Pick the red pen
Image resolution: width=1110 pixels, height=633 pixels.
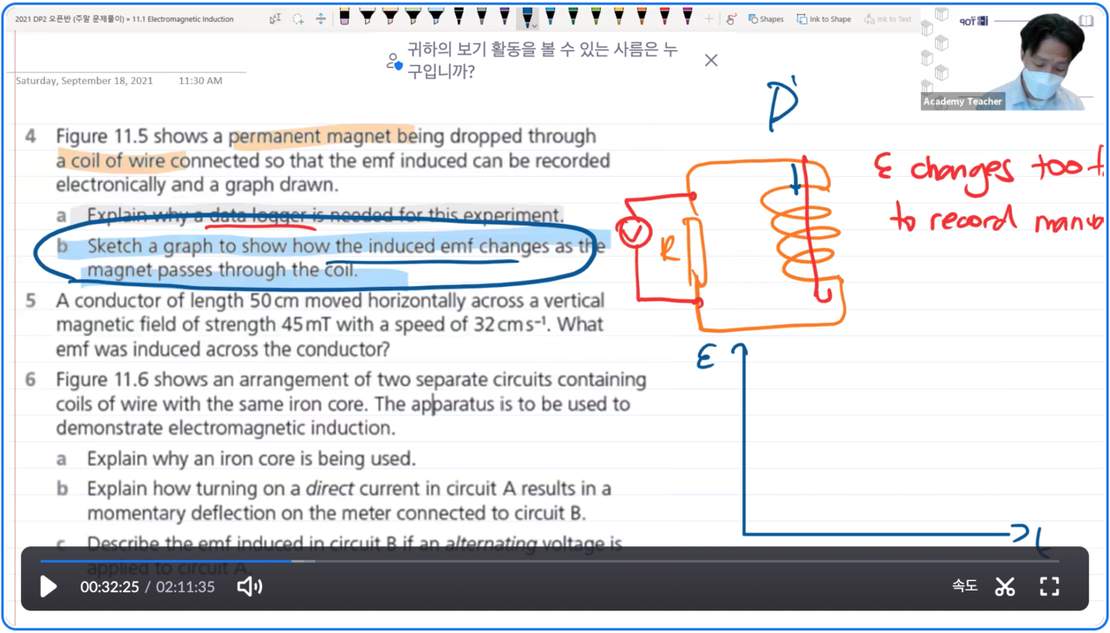pos(664,17)
